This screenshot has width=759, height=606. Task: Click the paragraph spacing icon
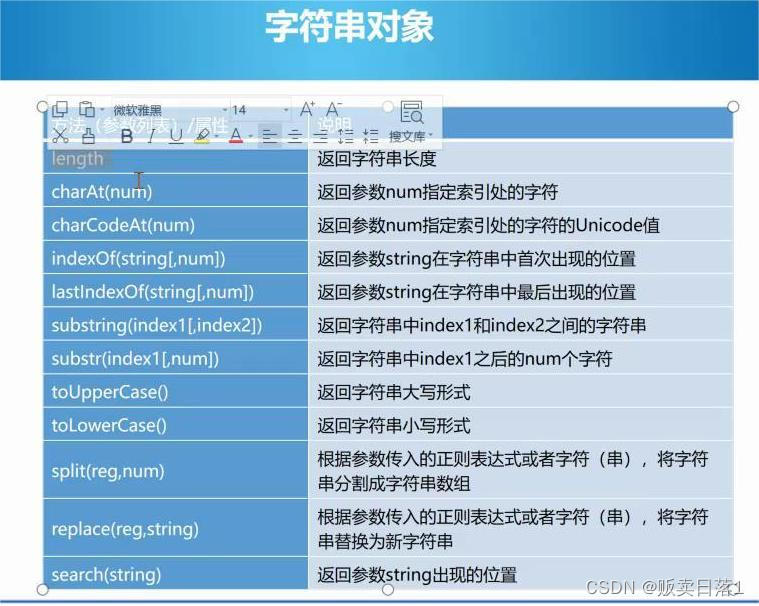click(371, 136)
